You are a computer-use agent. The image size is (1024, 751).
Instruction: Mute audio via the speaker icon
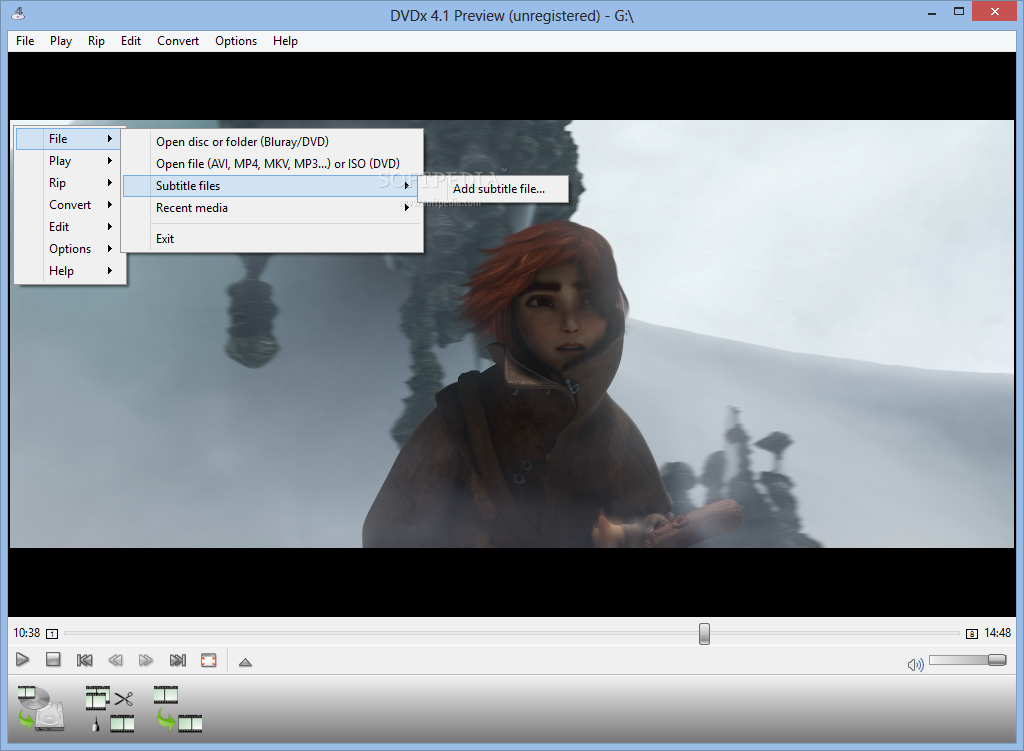(x=916, y=665)
